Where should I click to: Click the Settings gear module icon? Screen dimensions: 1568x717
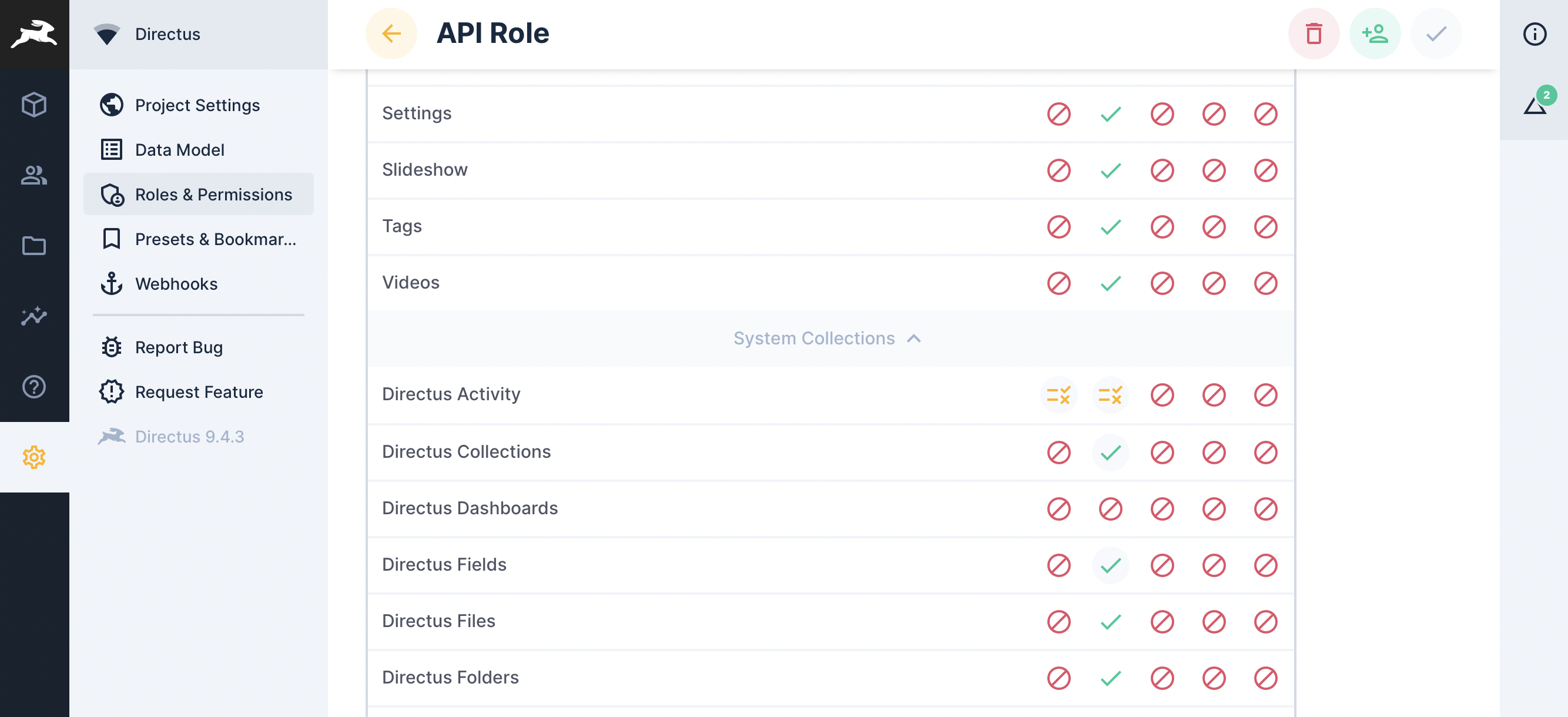(34, 457)
